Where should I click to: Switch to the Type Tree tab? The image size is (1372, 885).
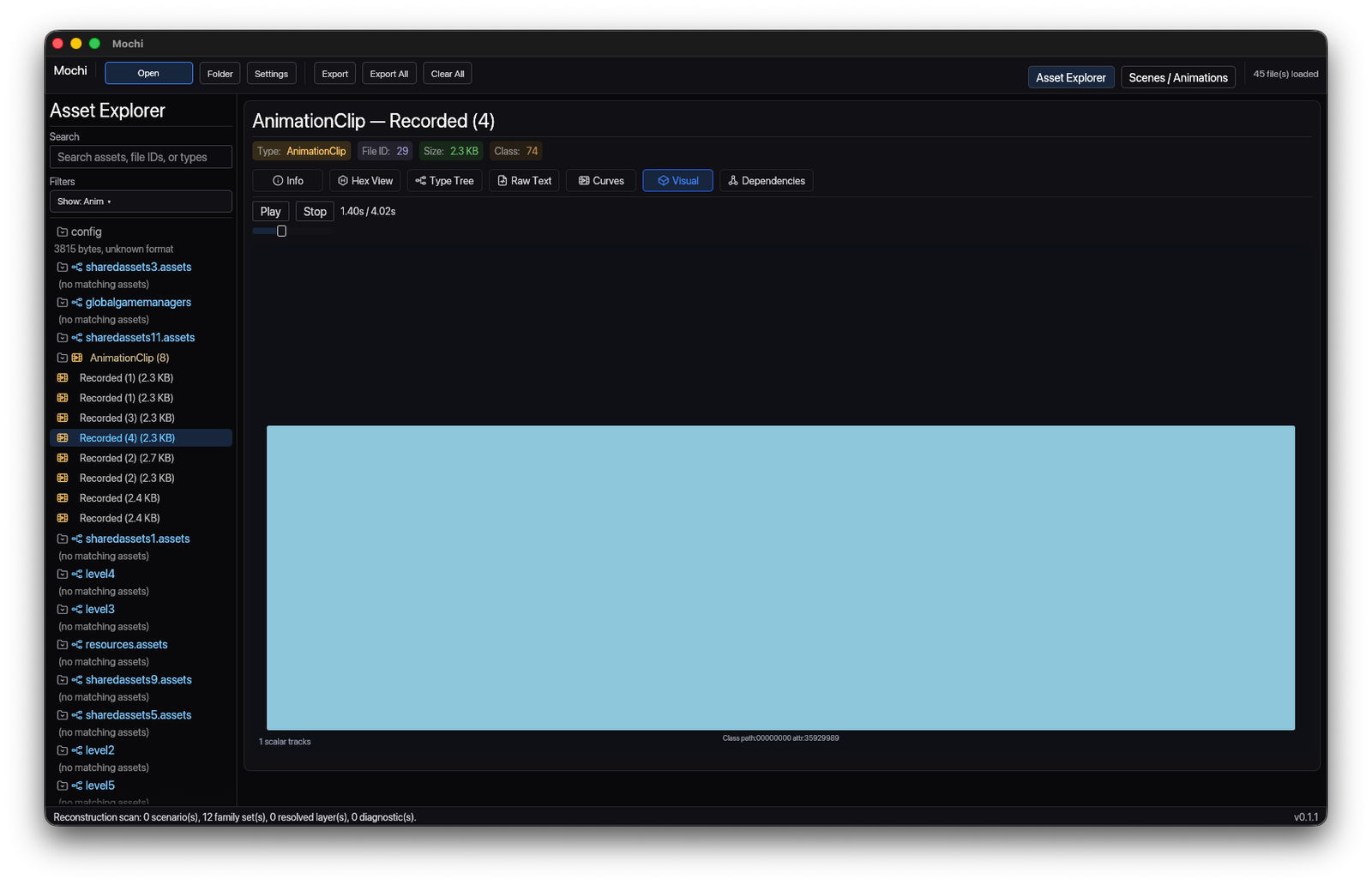[x=444, y=180]
